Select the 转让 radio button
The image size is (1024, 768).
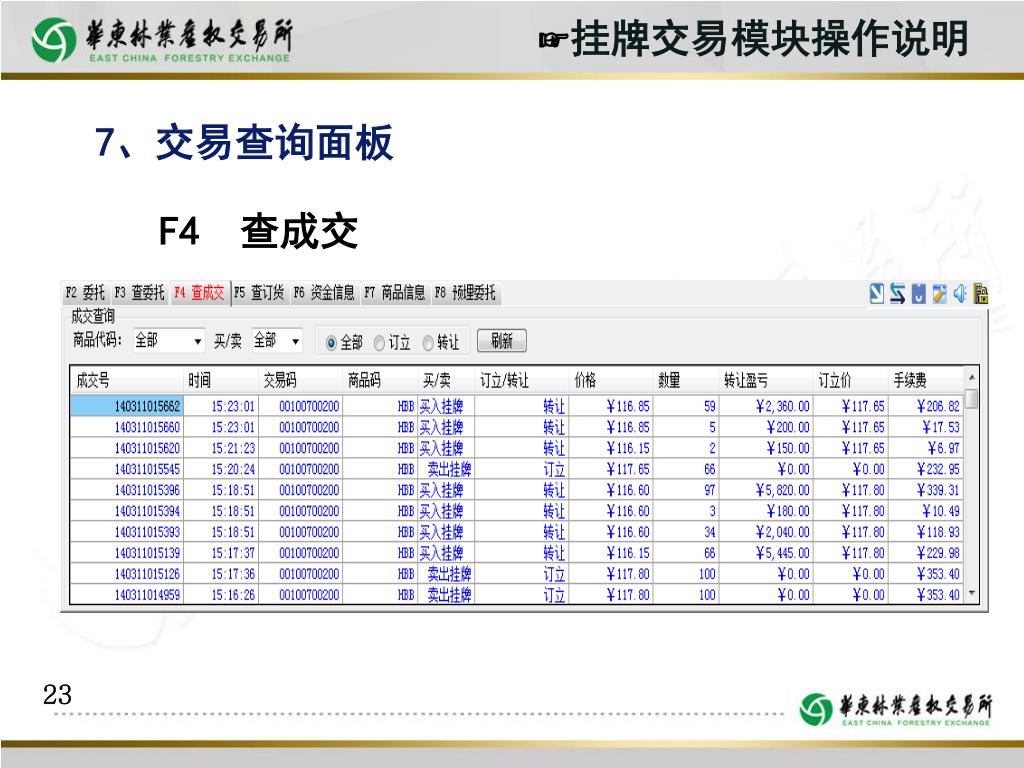428,342
